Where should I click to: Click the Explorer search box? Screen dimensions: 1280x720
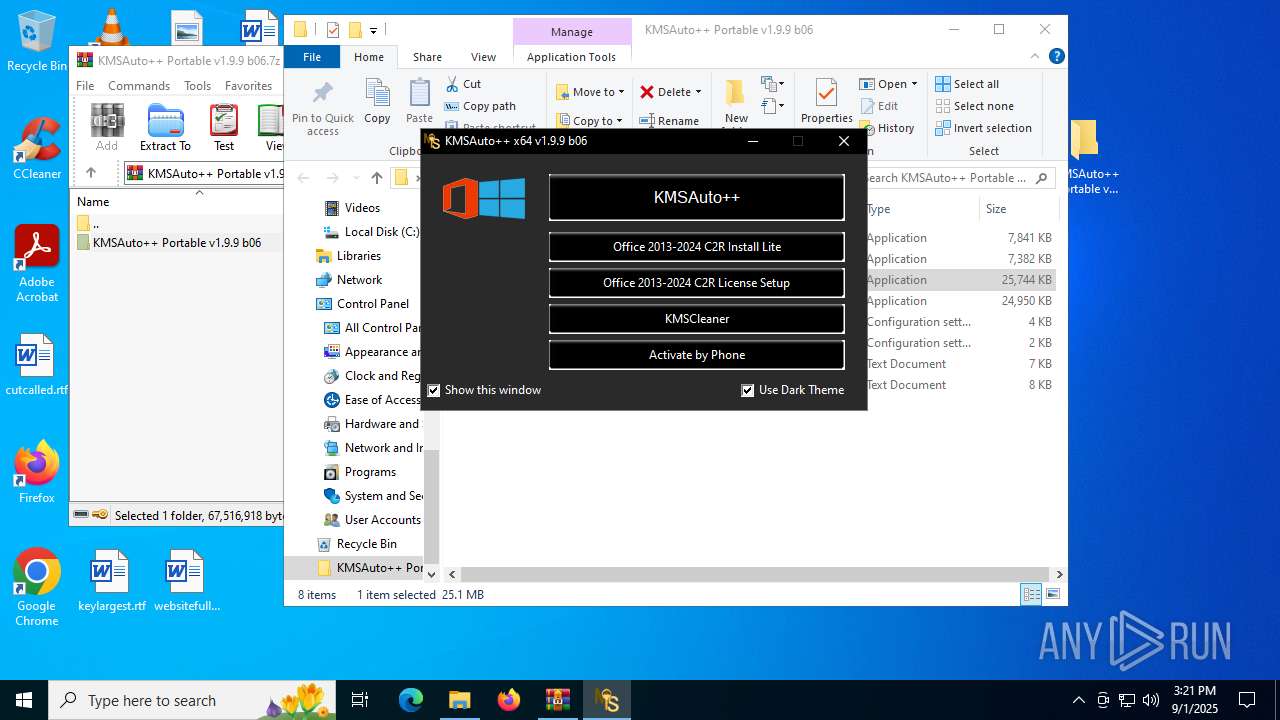(957, 178)
